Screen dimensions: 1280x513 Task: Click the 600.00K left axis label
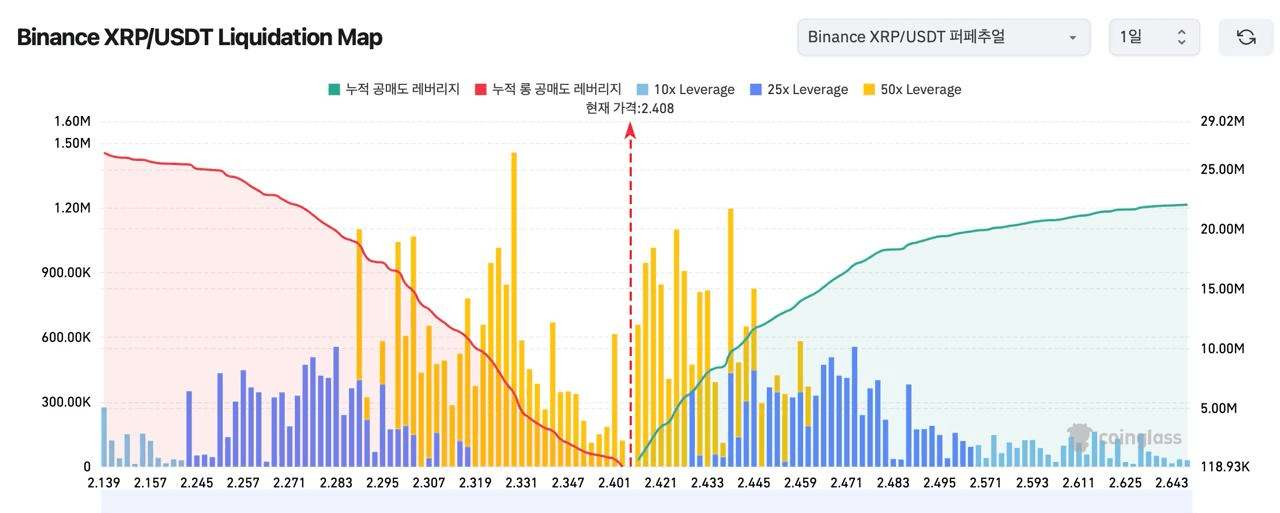point(67,338)
